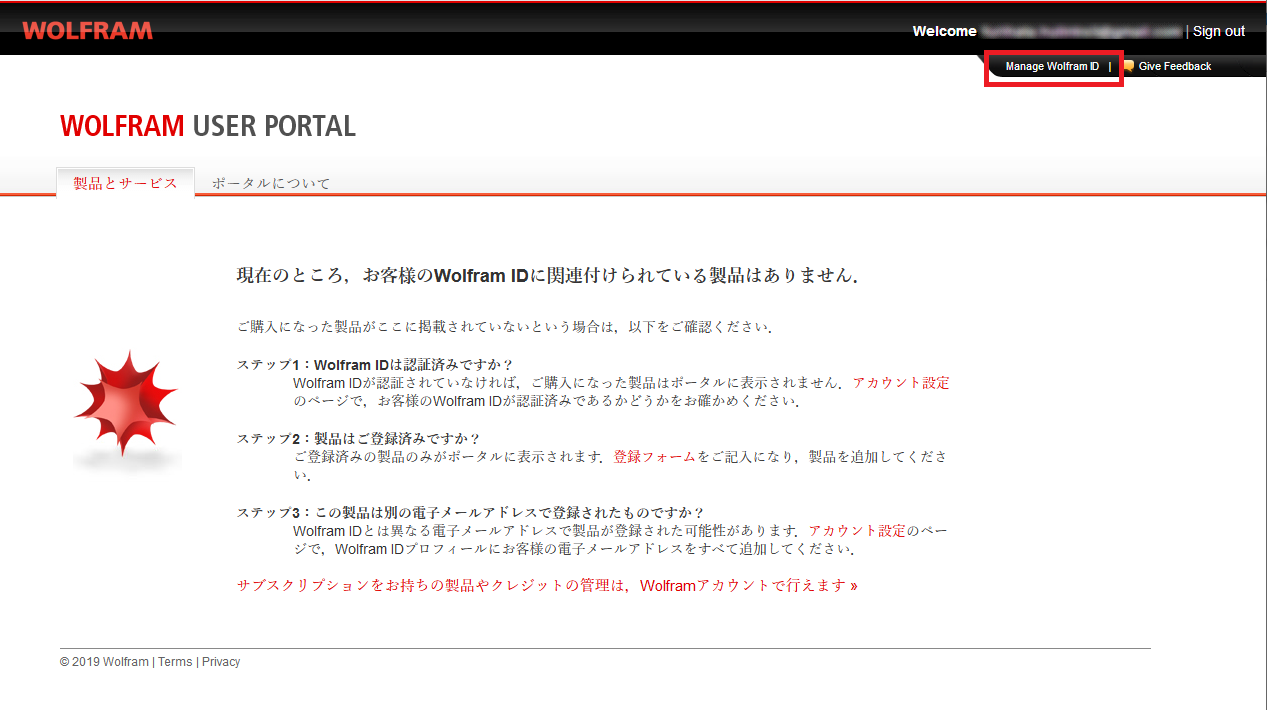Open アカウント設定 link in step 1
The height and width of the screenshot is (710, 1267).
coord(901,382)
